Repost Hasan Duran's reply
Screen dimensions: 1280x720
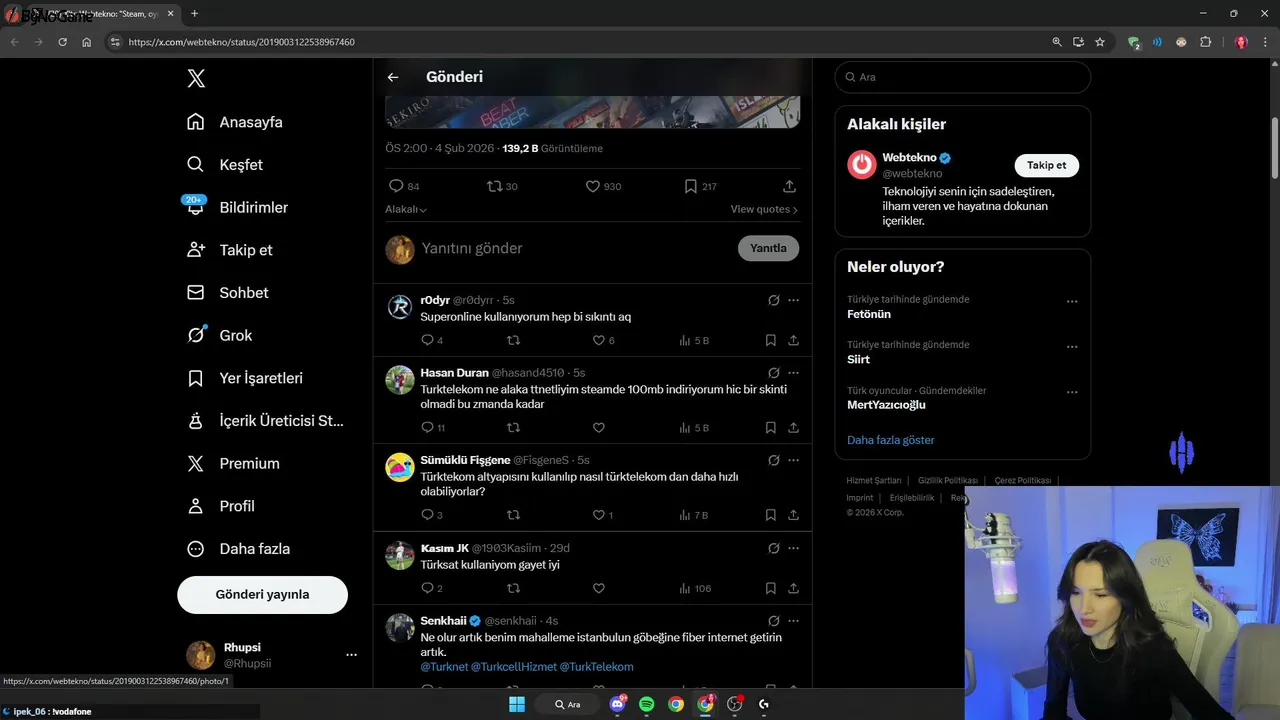coord(513,427)
